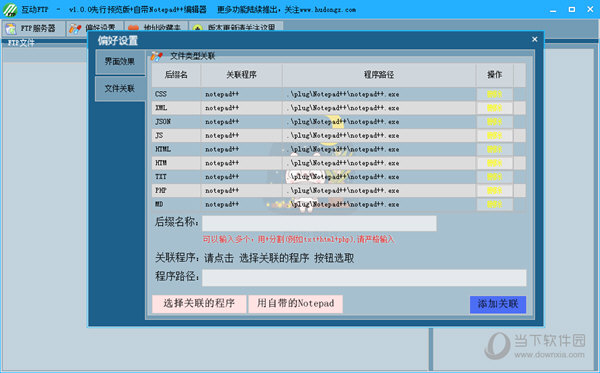This screenshot has width=600, height=373.
Task: Click notepad++ program cell in CSS row
Action: pyautogui.click(x=241, y=94)
